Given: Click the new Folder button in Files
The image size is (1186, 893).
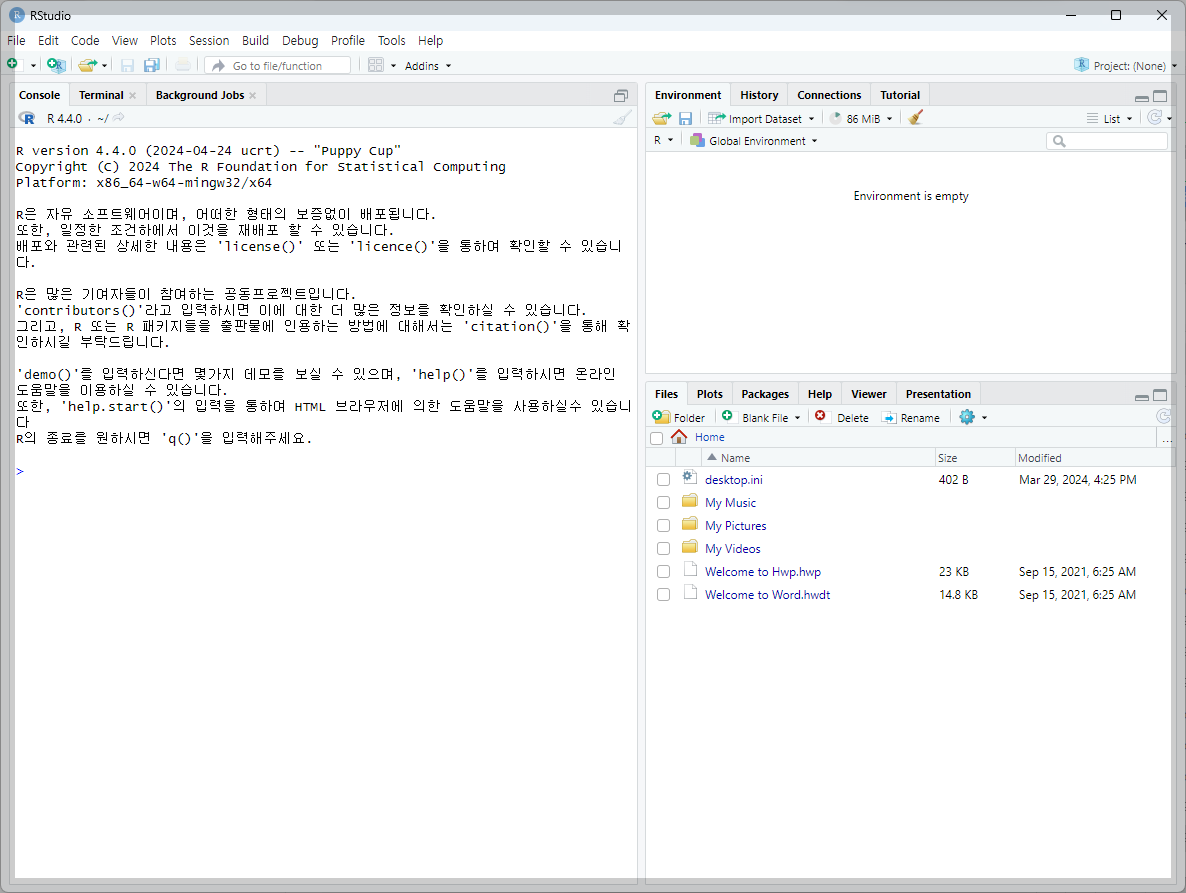Looking at the screenshot, I should pyautogui.click(x=678, y=417).
